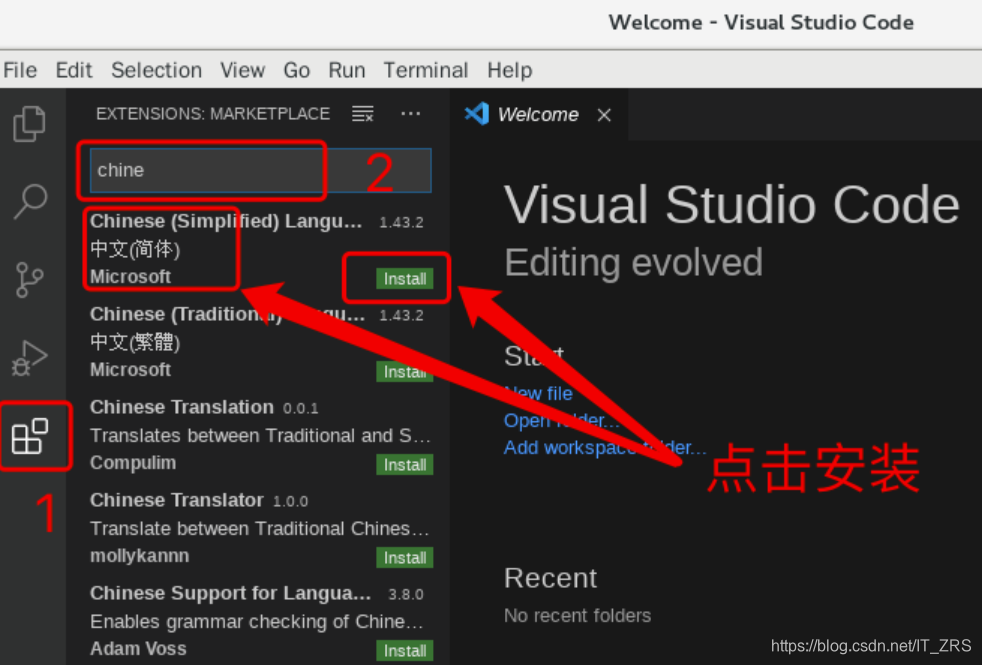Image resolution: width=982 pixels, height=665 pixels.
Task: Open the Run and Debug view
Action: 29,358
